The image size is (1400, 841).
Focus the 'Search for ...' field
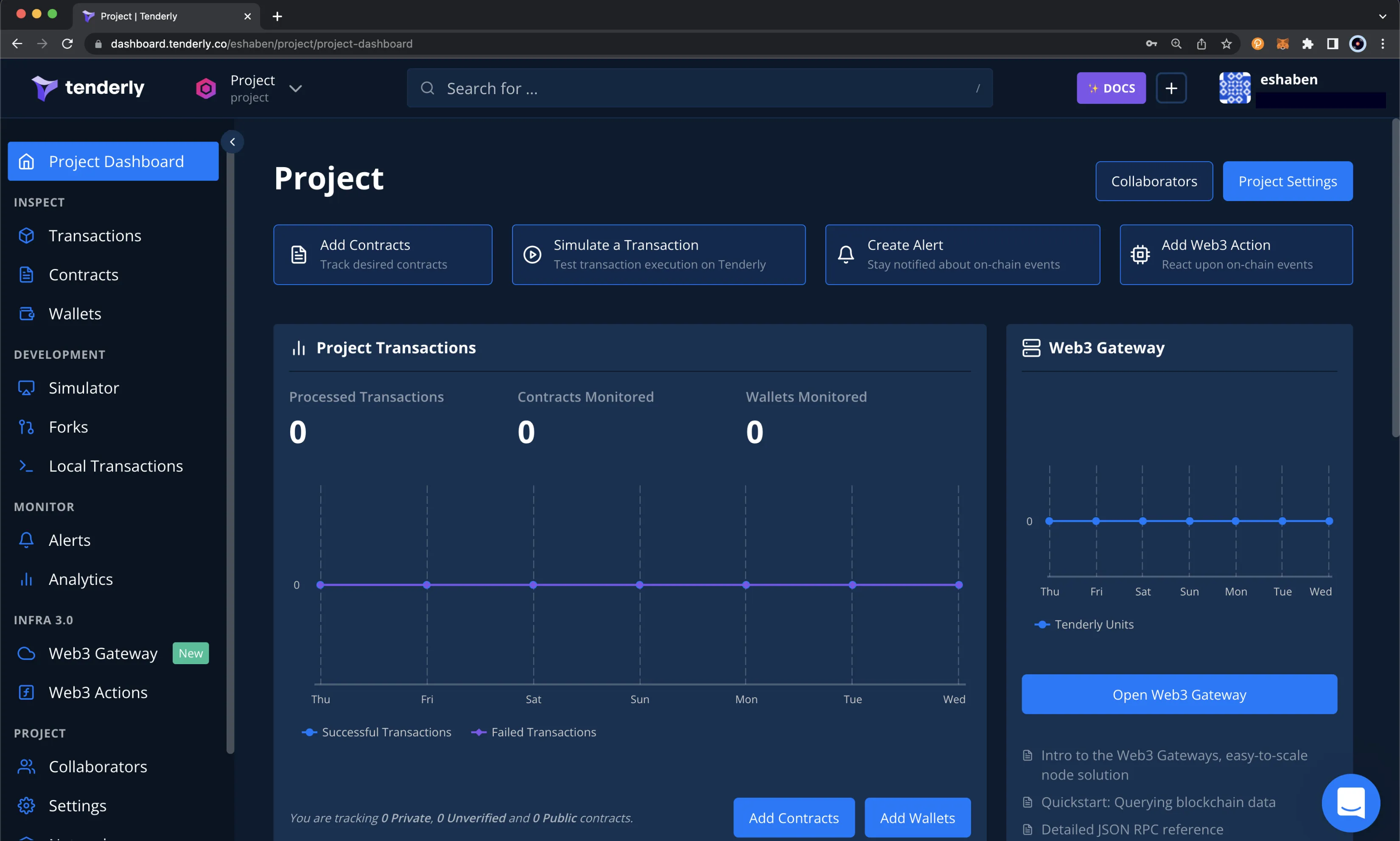(700, 88)
